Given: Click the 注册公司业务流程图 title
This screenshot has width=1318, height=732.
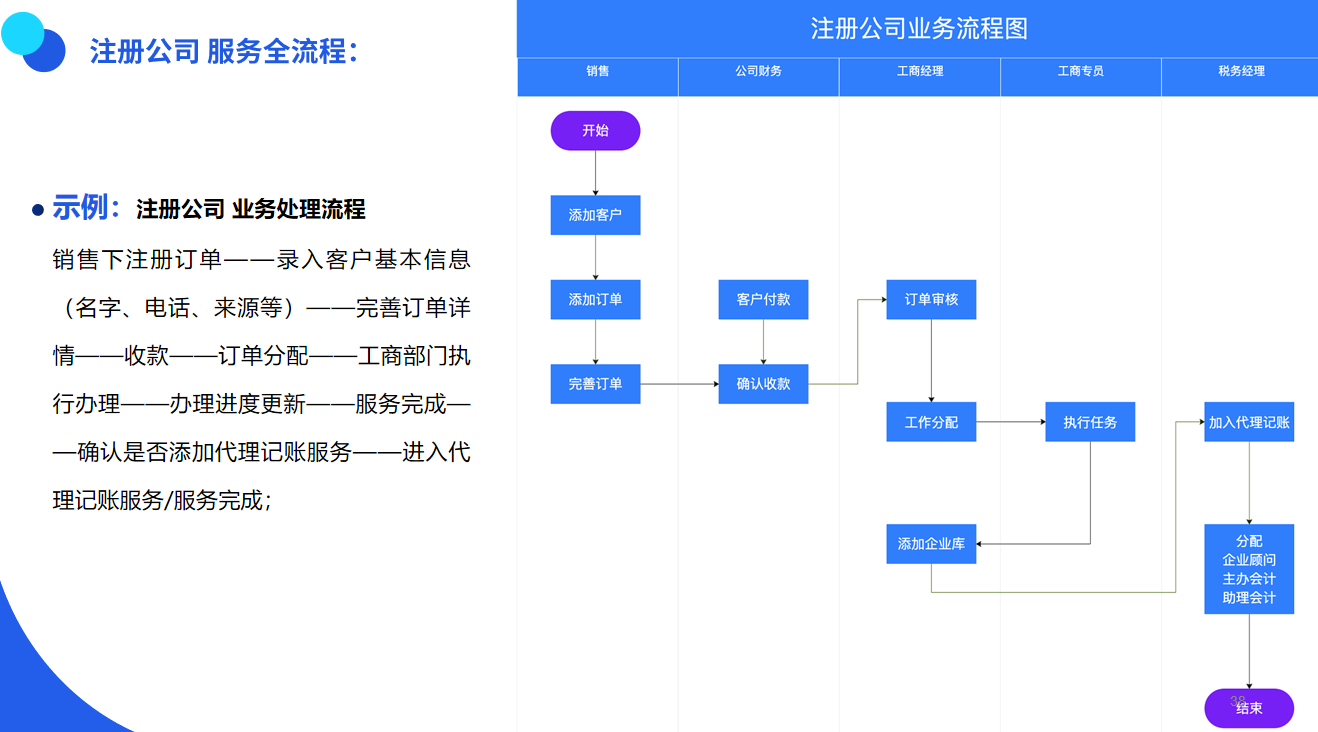Looking at the screenshot, I should click(x=919, y=28).
